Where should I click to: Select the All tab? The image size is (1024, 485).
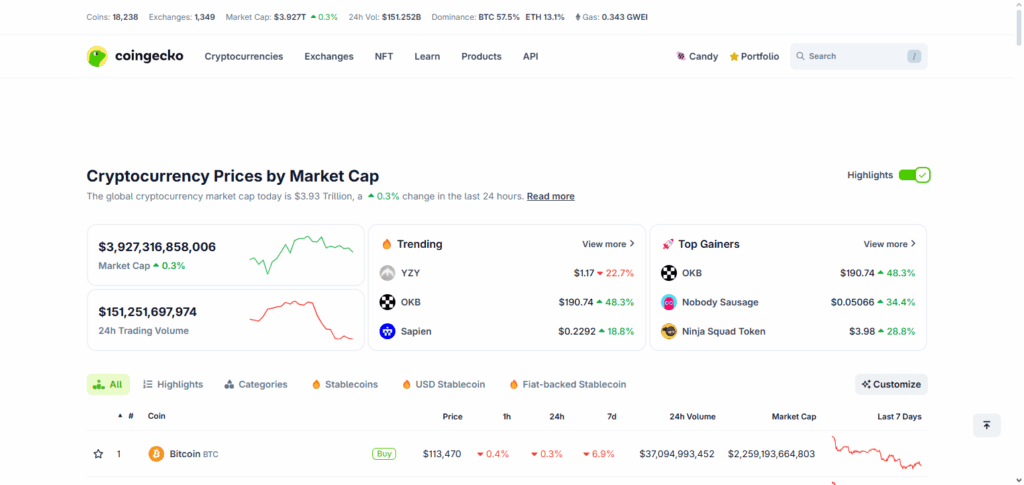click(108, 384)
